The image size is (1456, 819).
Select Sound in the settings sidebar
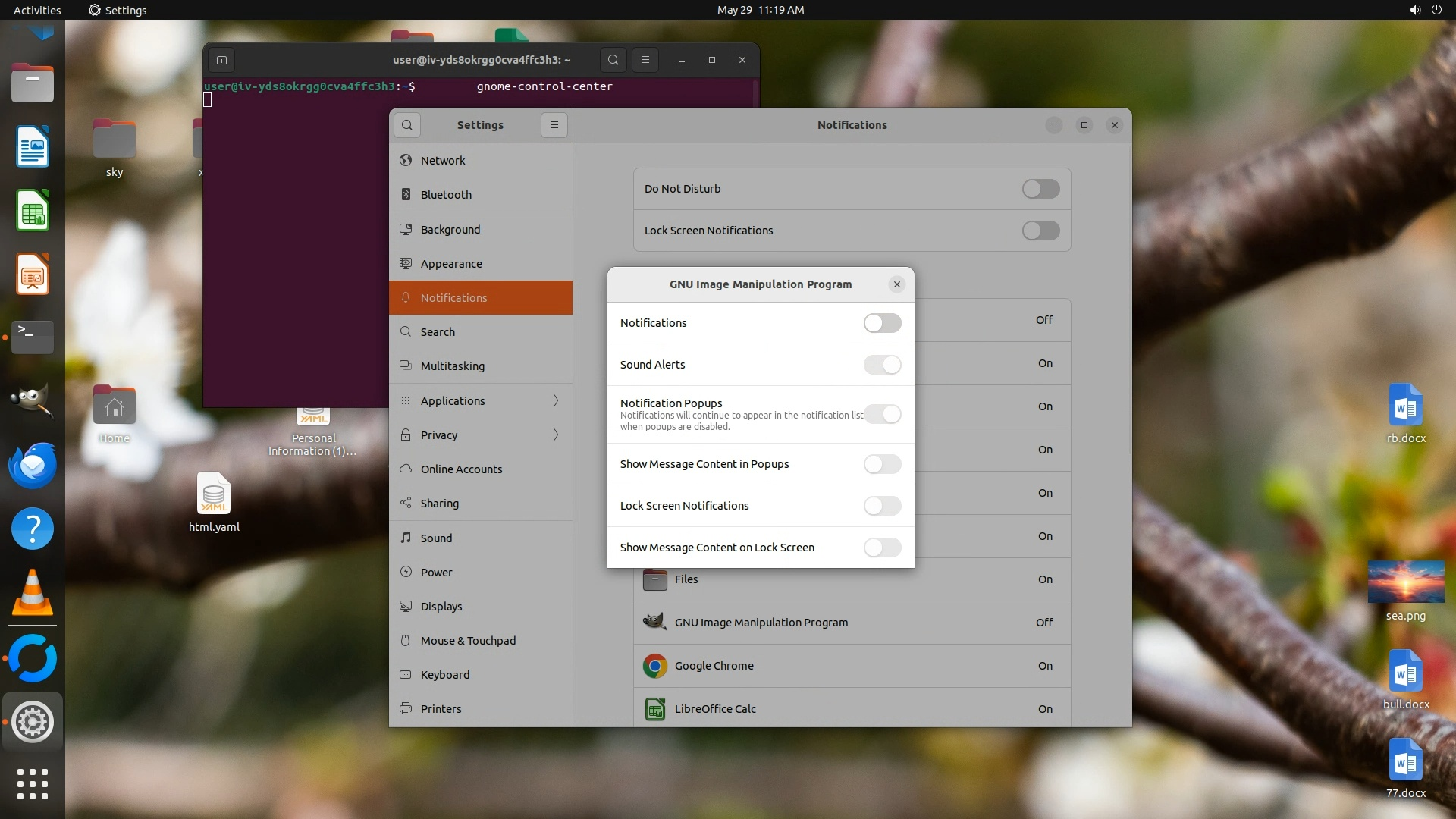pos(436,538)
